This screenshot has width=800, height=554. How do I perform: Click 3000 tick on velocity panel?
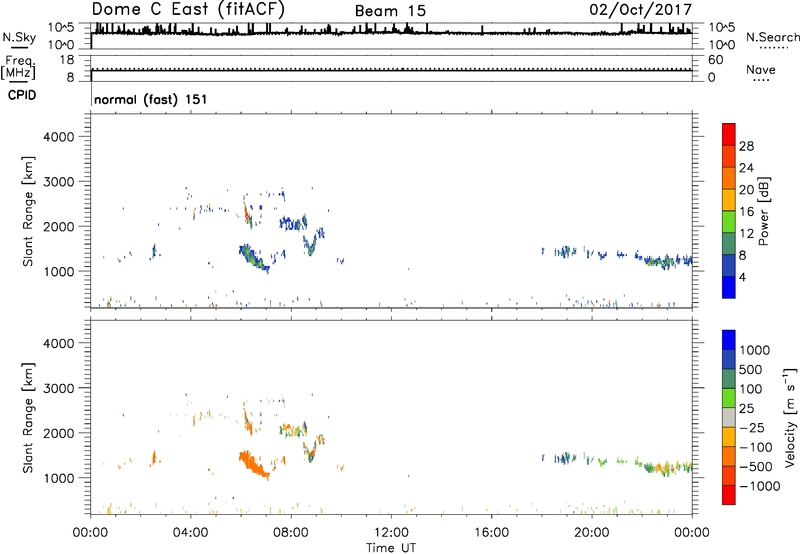click(58, 388)
